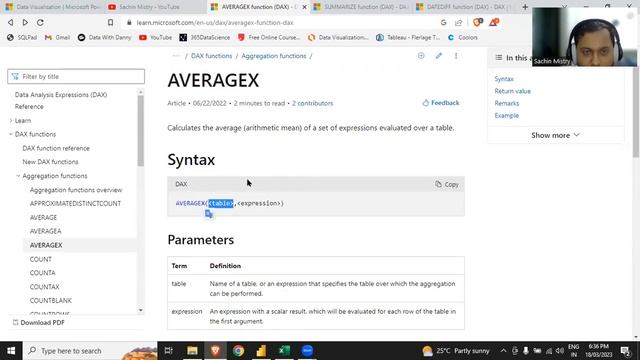
Task: Open DAX function reference in sidebar
Action: click(x=56, y=148)
